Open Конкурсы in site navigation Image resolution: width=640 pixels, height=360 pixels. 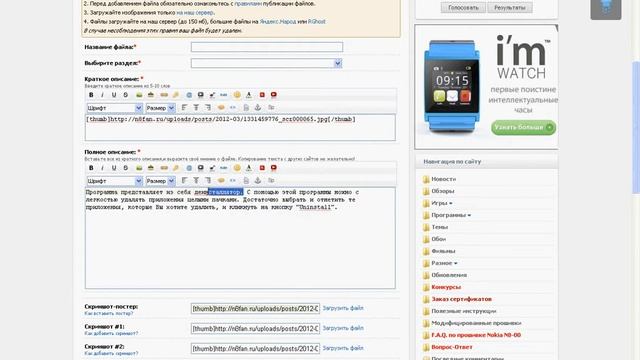tap(446, 287)
